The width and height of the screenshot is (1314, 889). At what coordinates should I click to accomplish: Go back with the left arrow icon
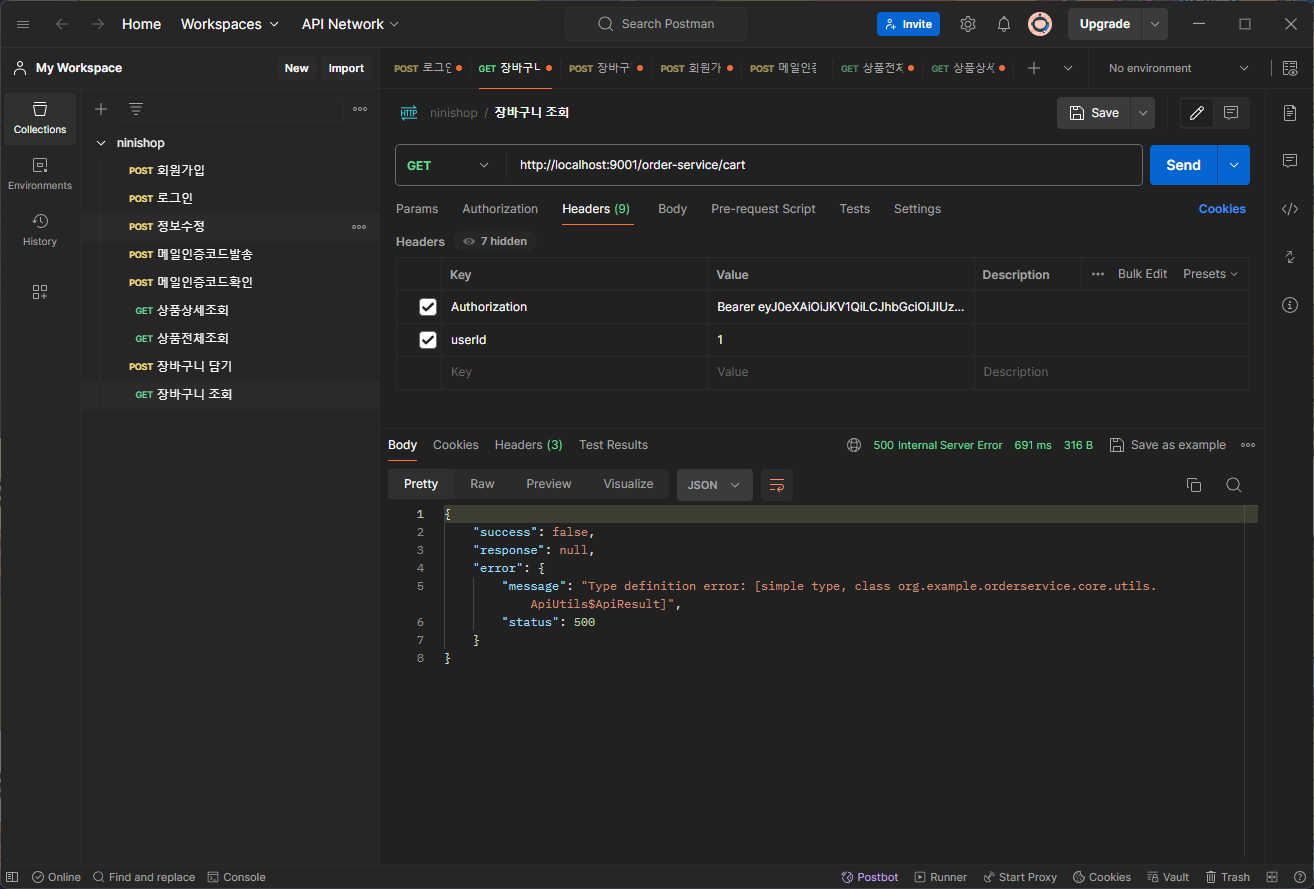[x=62, y=24]
